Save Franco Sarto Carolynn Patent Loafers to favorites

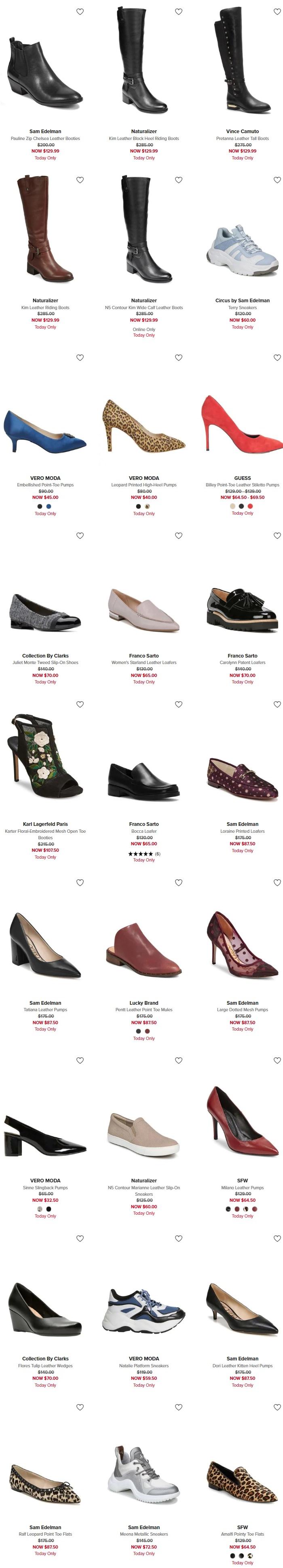click(x=277, y=536)
